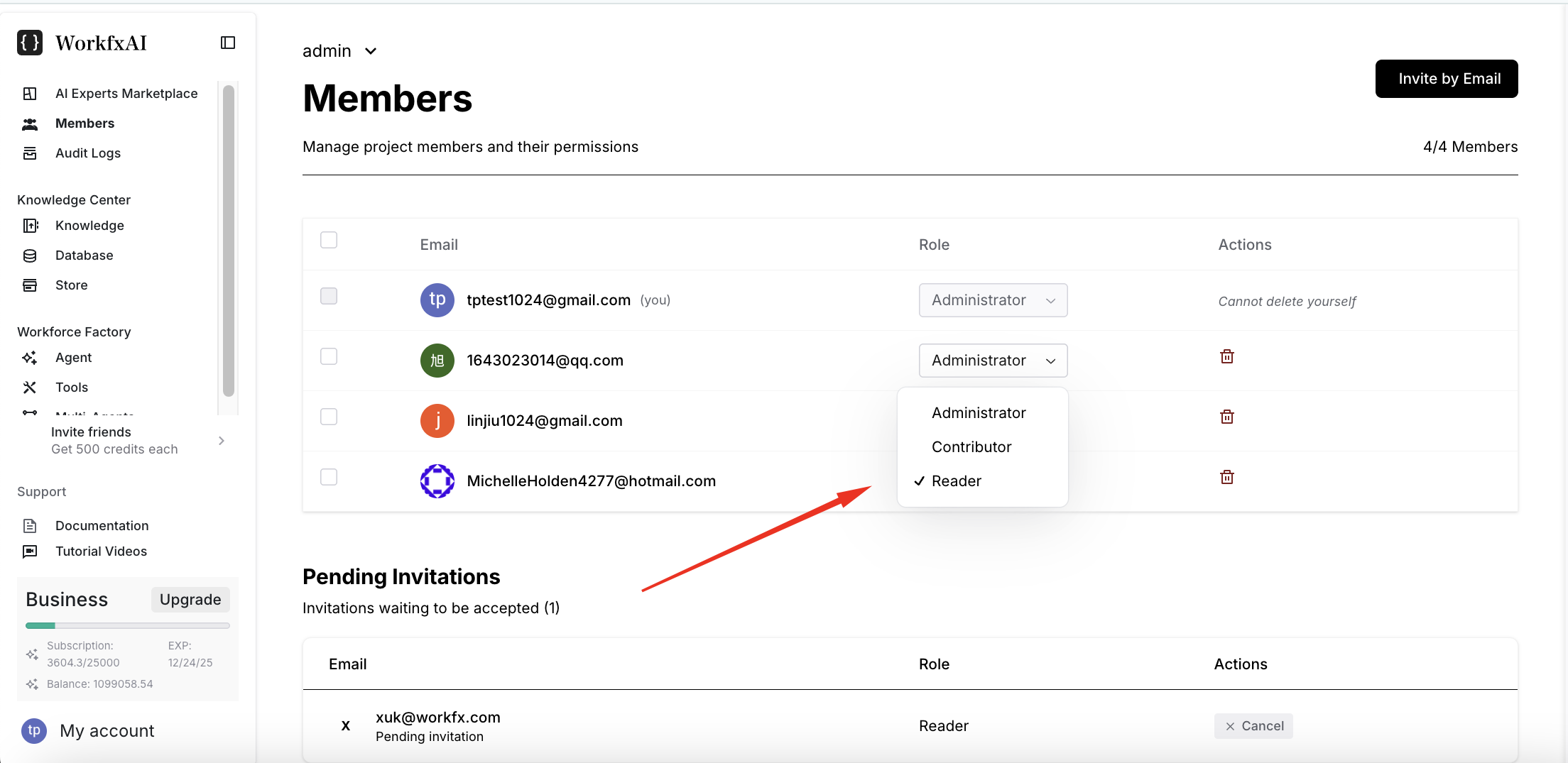This screenshot has width=1568, height=763.
Task: Click the sidebar vertical scrollbar
Action: [228, 241]
